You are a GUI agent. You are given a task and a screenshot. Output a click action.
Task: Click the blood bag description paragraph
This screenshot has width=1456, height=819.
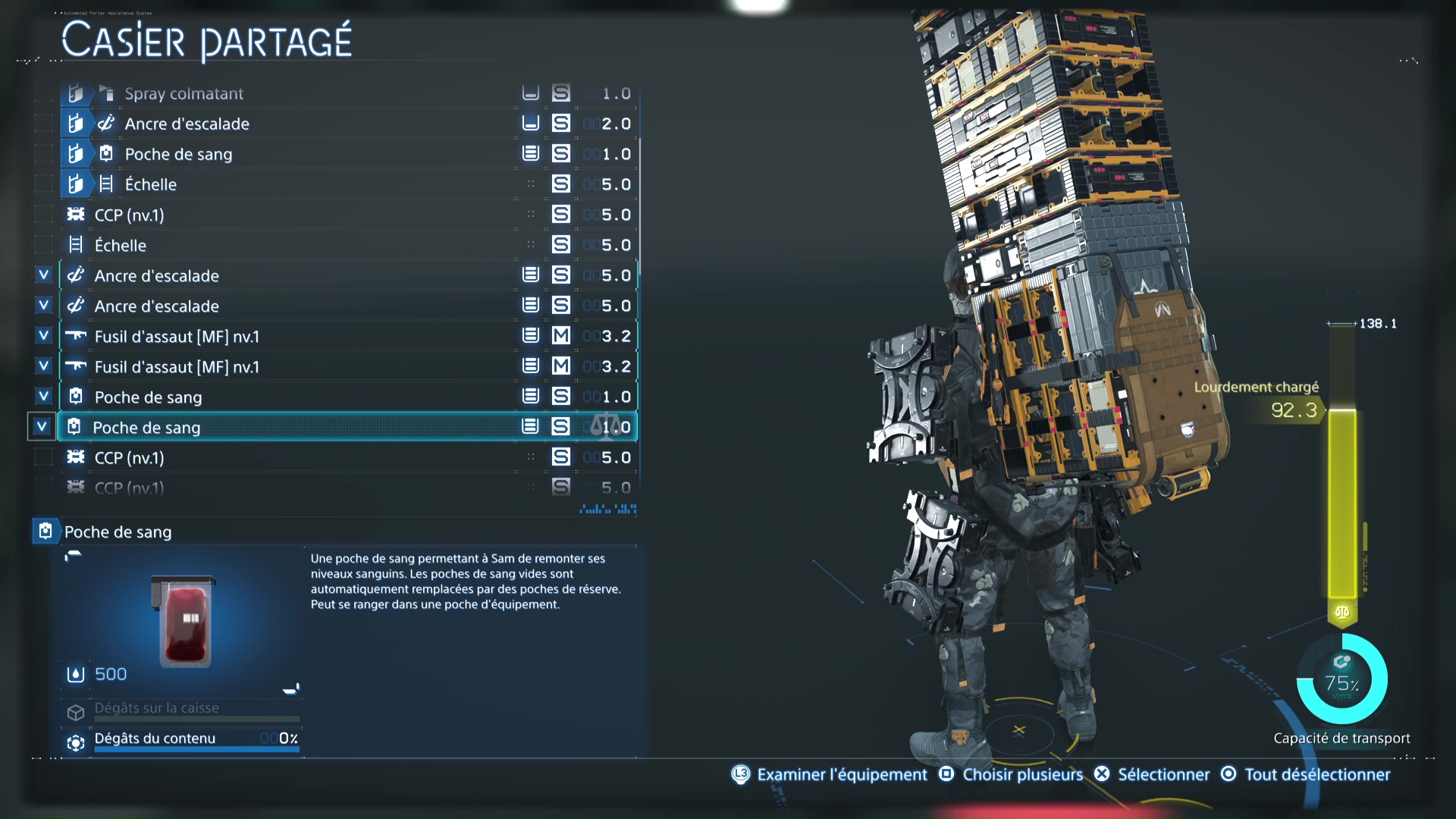pyautogui.click(x=466, y=582)
